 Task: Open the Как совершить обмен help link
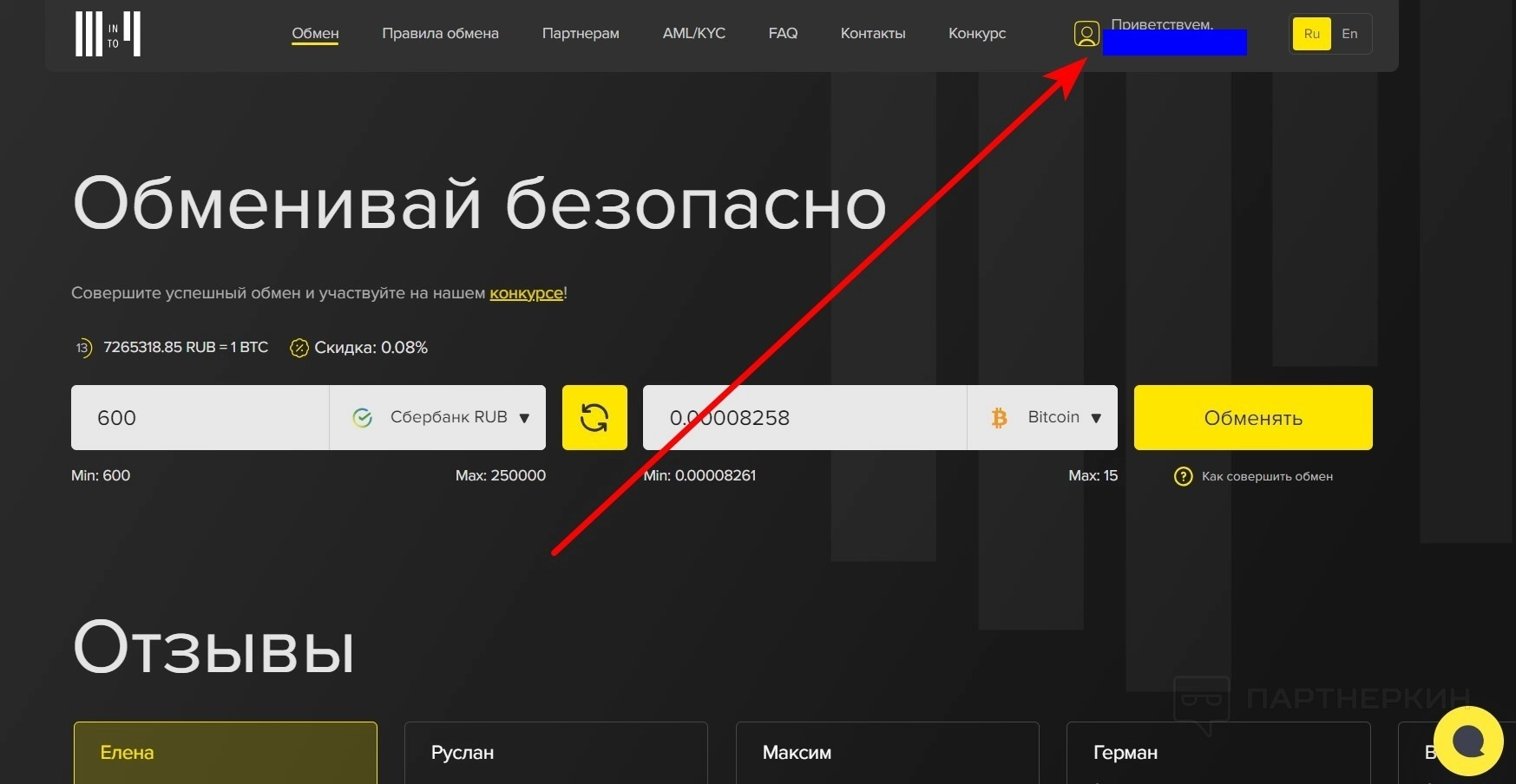click(x=1267, y=476)
